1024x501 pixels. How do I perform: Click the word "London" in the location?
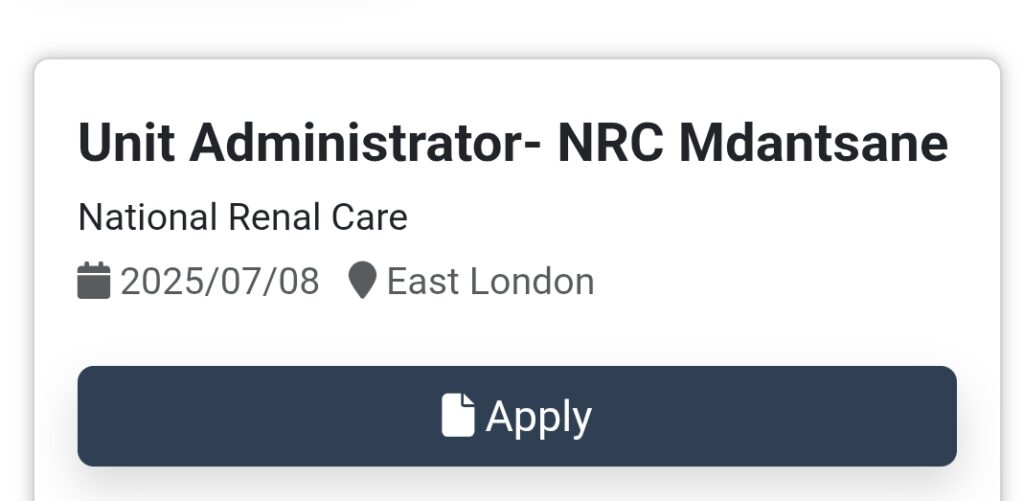click(532, 282)
